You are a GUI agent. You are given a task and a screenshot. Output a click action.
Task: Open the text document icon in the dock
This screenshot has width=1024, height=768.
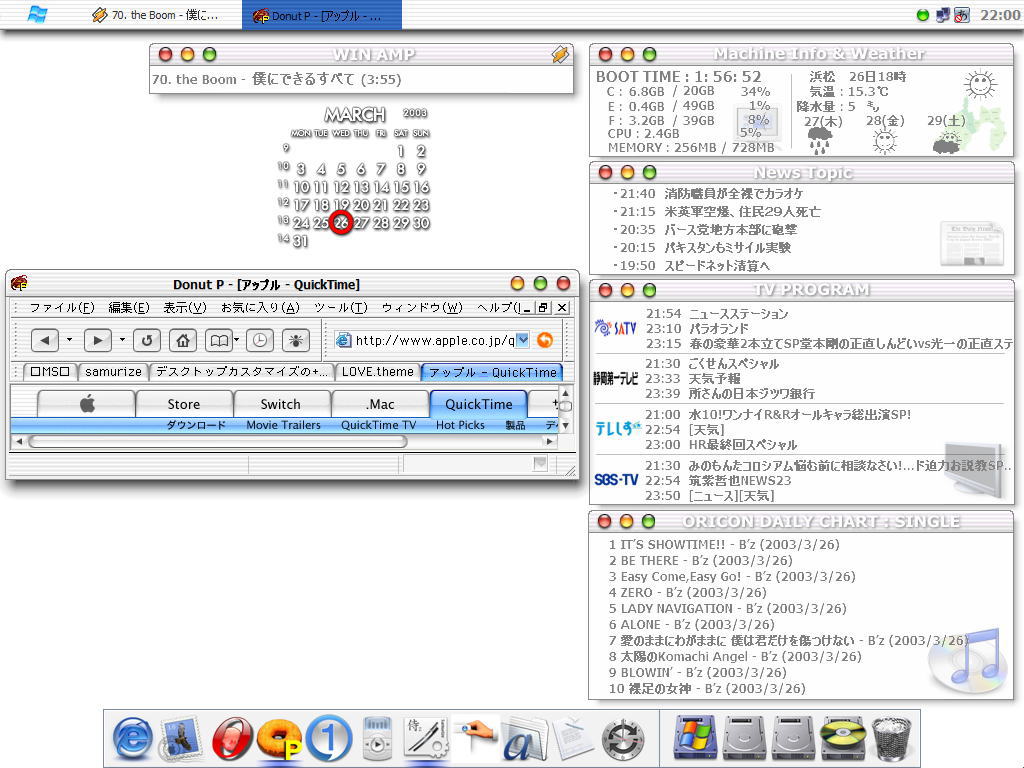point(573,739)
